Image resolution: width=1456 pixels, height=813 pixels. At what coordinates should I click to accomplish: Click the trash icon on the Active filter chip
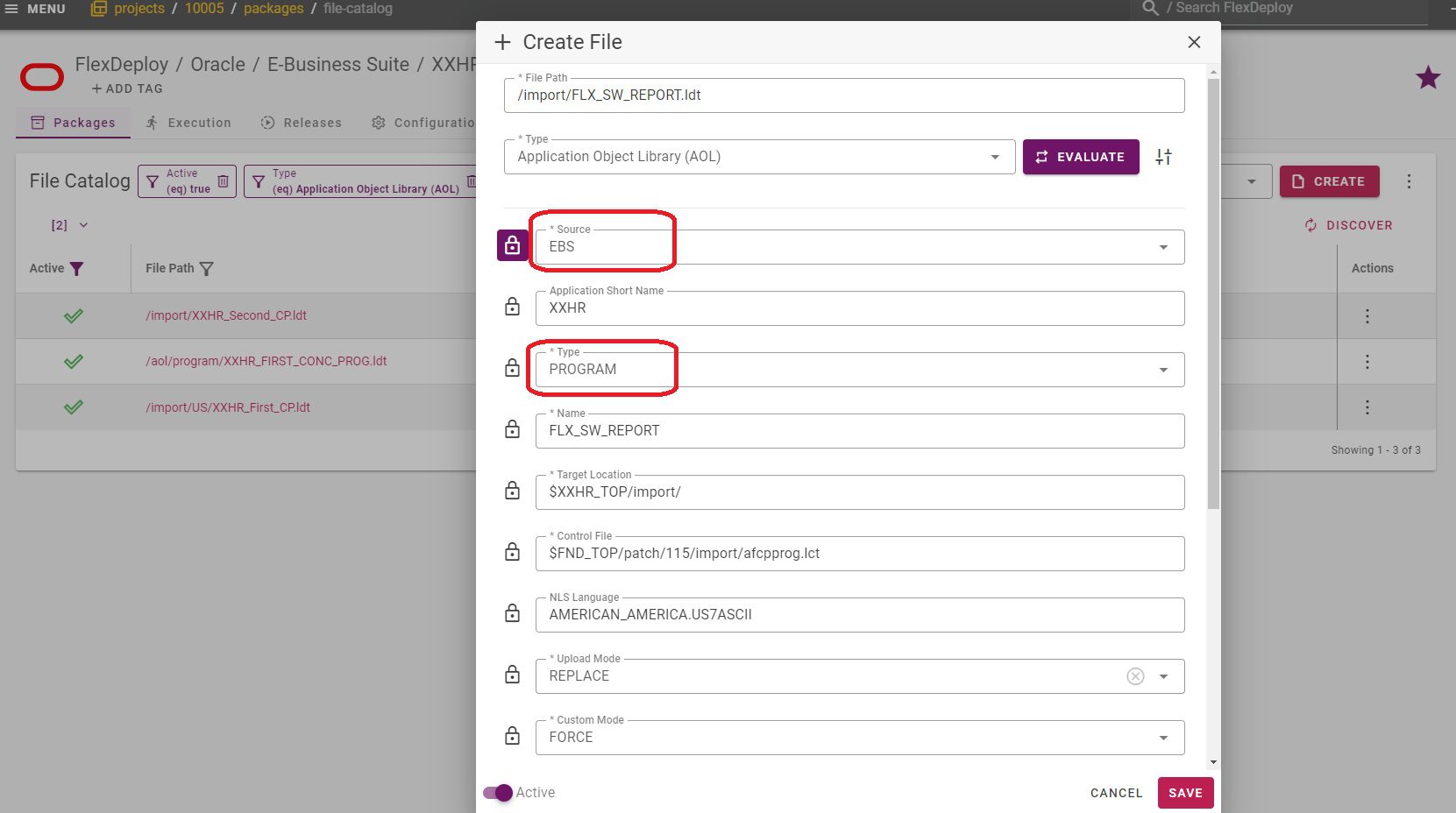(x=223, y=180)
